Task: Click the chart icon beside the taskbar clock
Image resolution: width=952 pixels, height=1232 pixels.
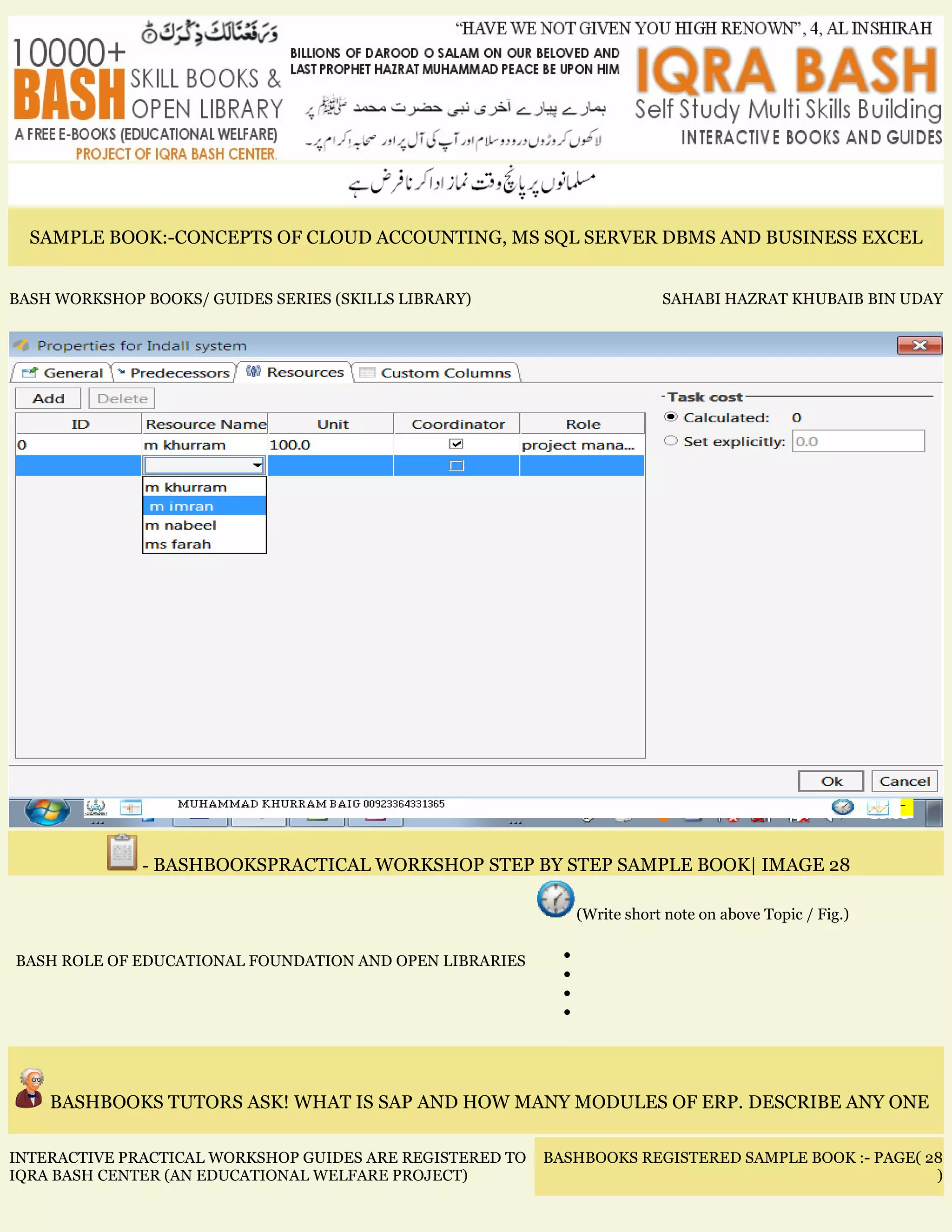Action: coord(878,808)
